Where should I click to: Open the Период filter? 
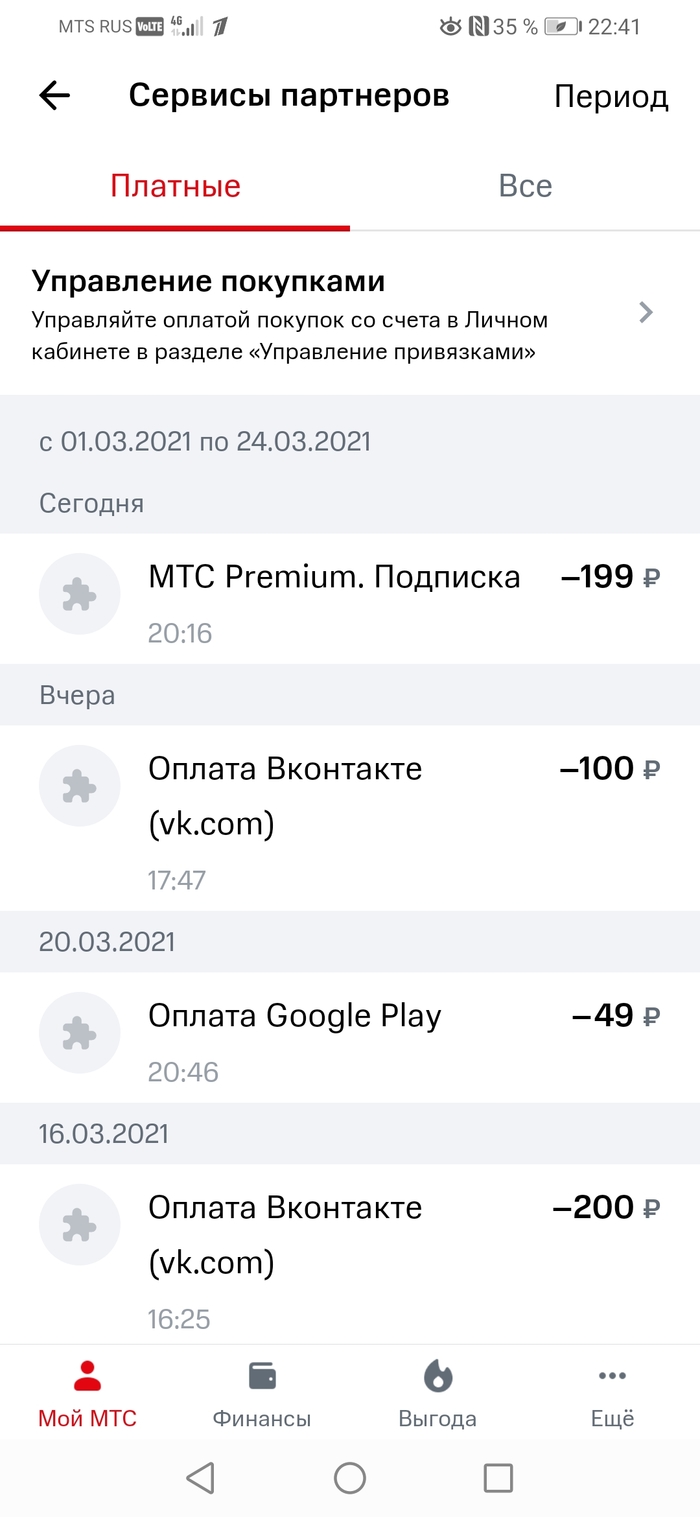tap(610, 97)
